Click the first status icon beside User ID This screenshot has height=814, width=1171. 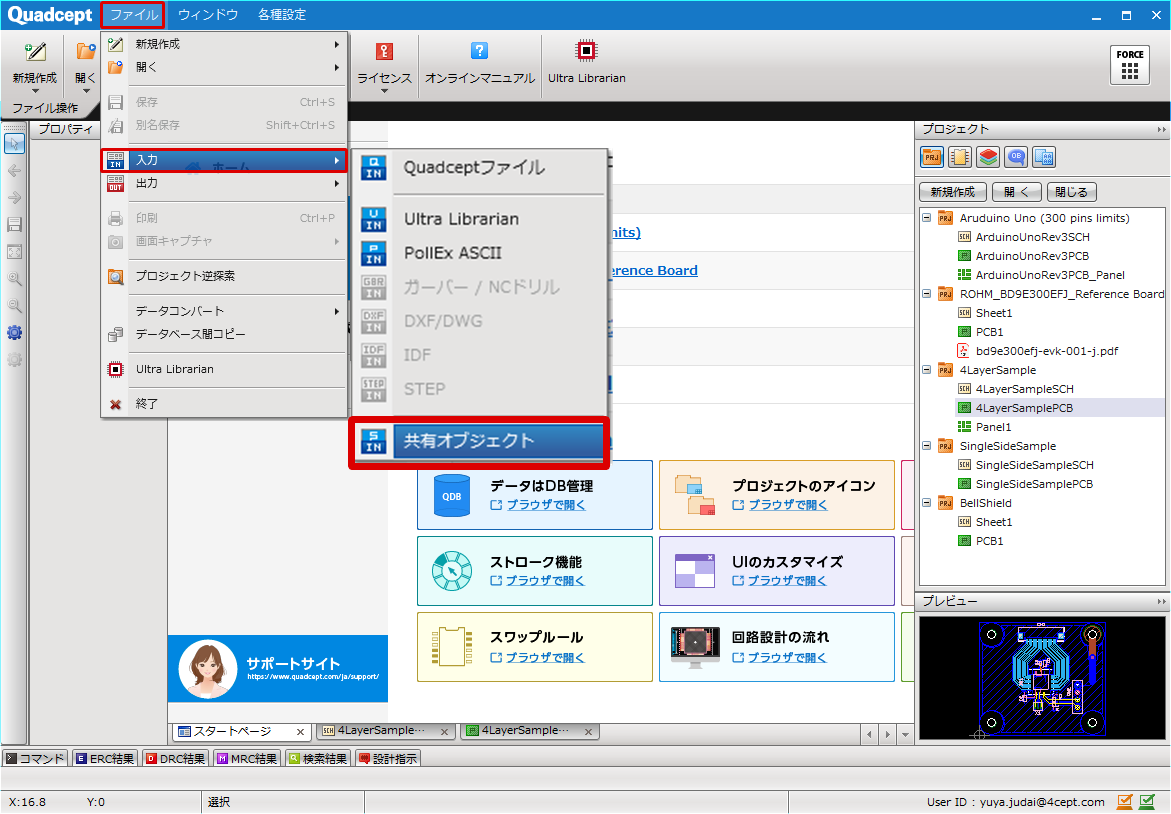[1125, 802]
